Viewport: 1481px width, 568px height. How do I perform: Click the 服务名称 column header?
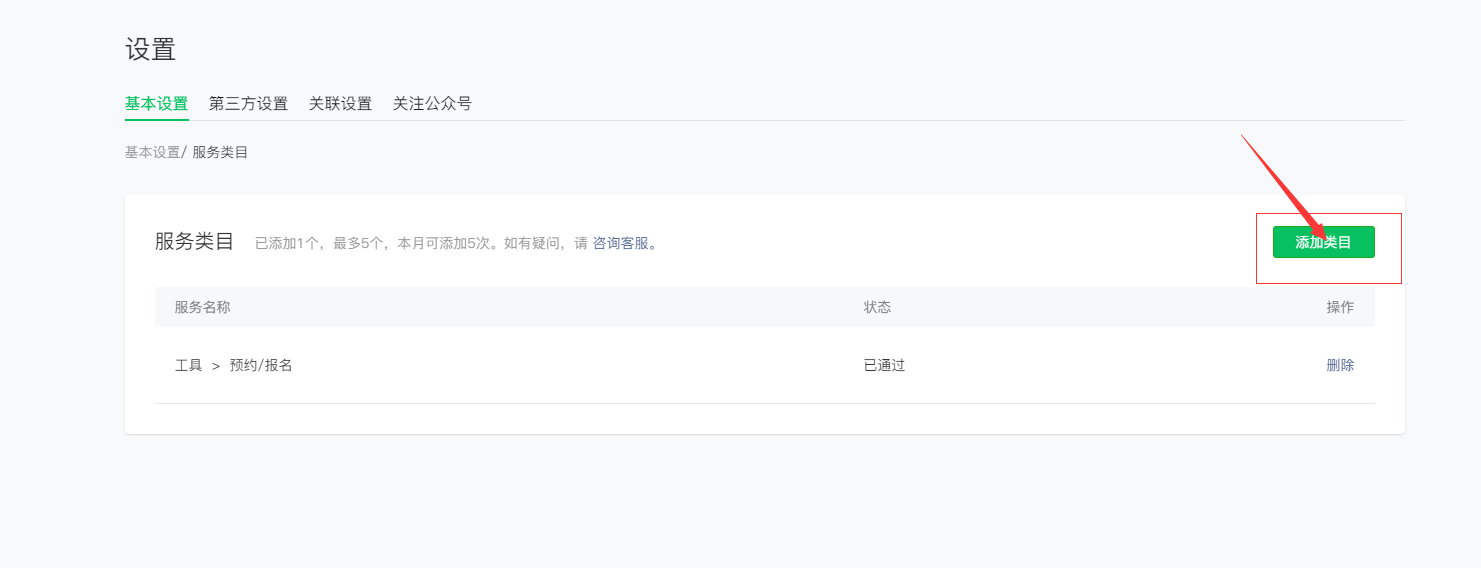tap(202, 307)
